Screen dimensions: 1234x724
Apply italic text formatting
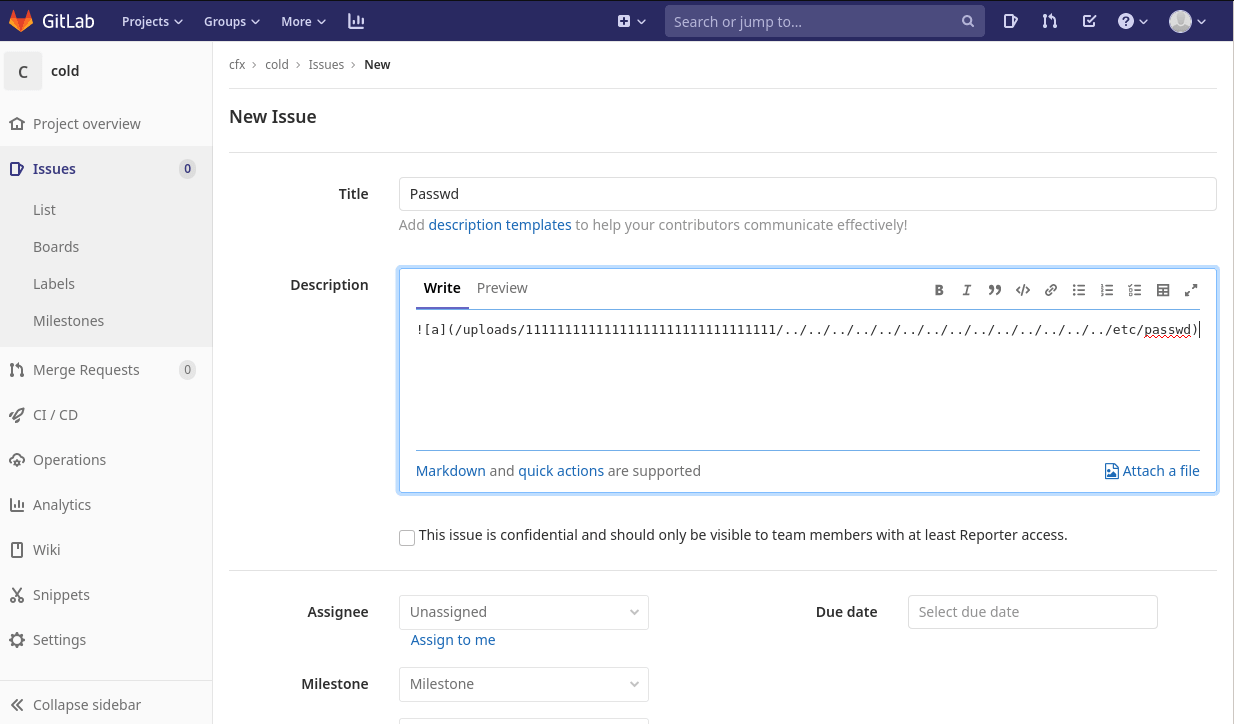[967, 290]
